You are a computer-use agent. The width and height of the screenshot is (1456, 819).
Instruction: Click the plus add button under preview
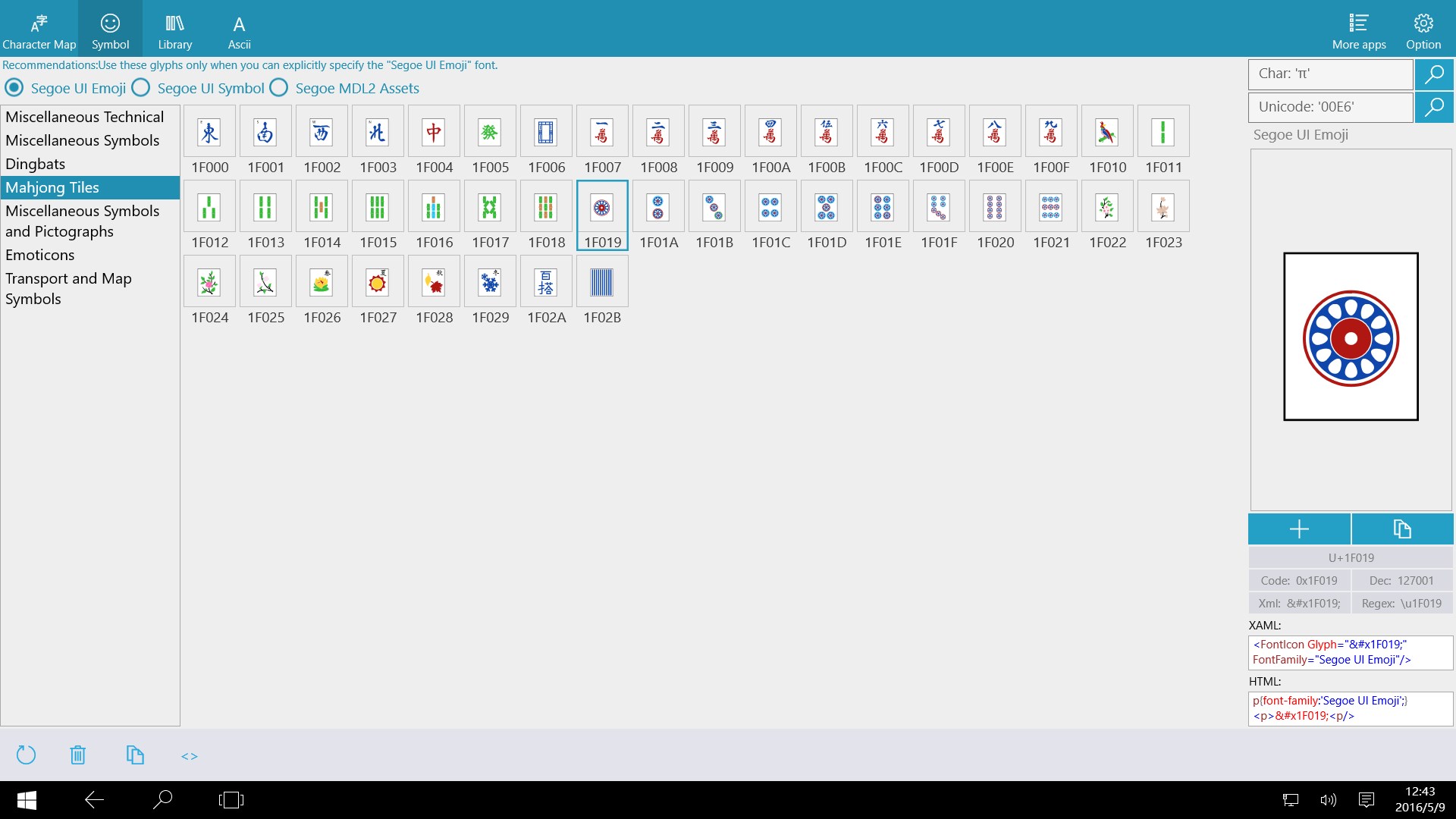pos(1299,529)
